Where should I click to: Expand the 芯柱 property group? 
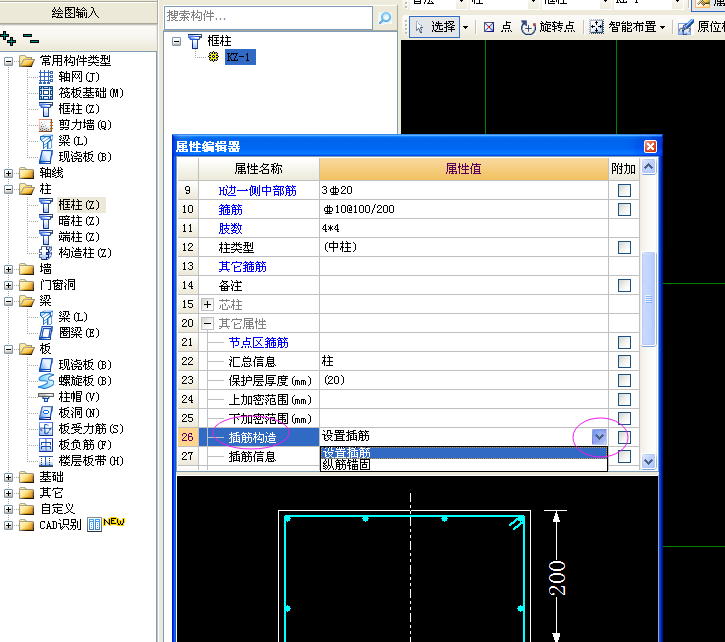pyautogui.click(x=208, y=304)
